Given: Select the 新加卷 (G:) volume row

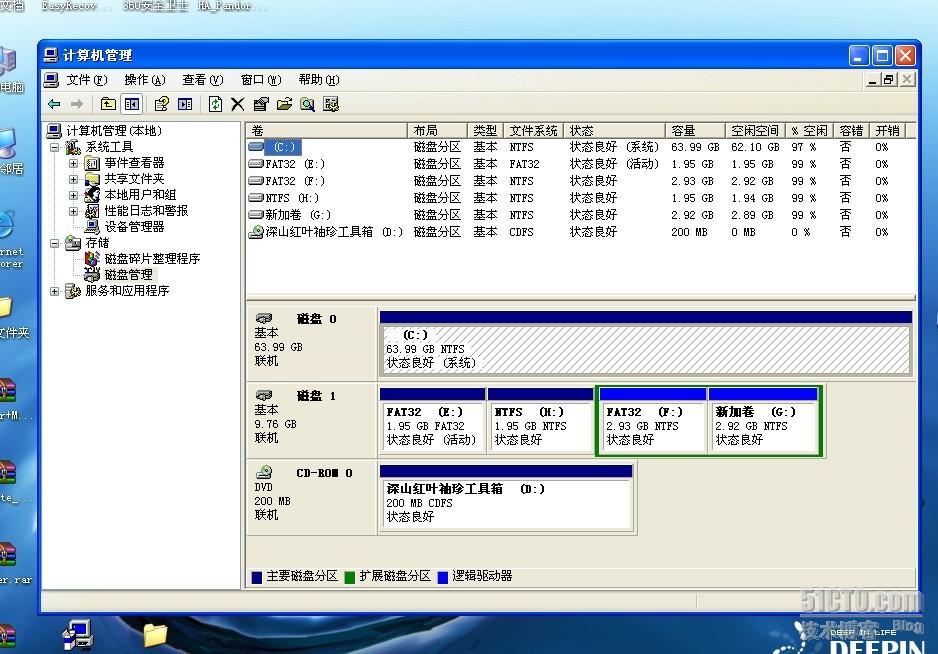Looking at the screenshot, I should [580, 215].
